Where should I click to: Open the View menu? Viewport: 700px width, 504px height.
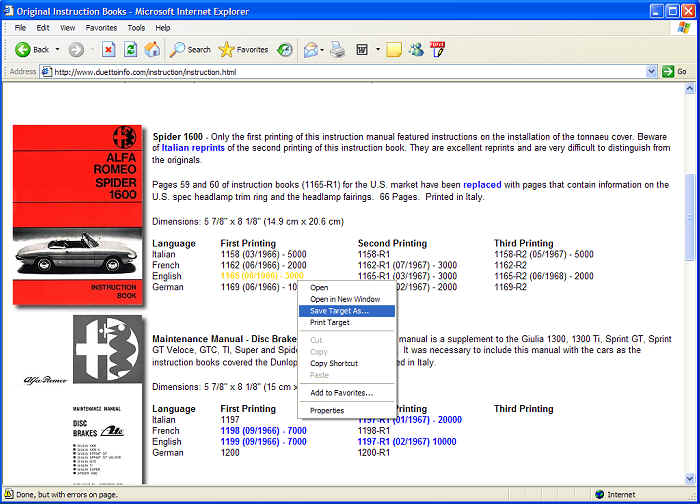click(x=67, y=28)
